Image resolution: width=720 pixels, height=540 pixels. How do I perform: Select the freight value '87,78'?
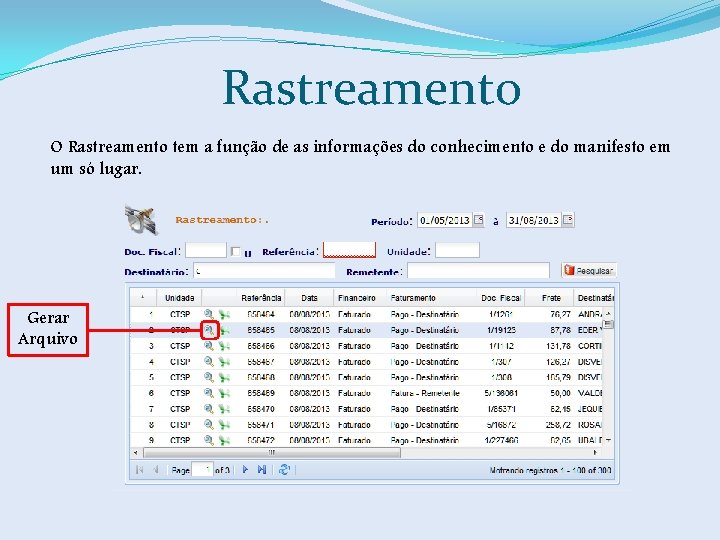coord(560,330)
